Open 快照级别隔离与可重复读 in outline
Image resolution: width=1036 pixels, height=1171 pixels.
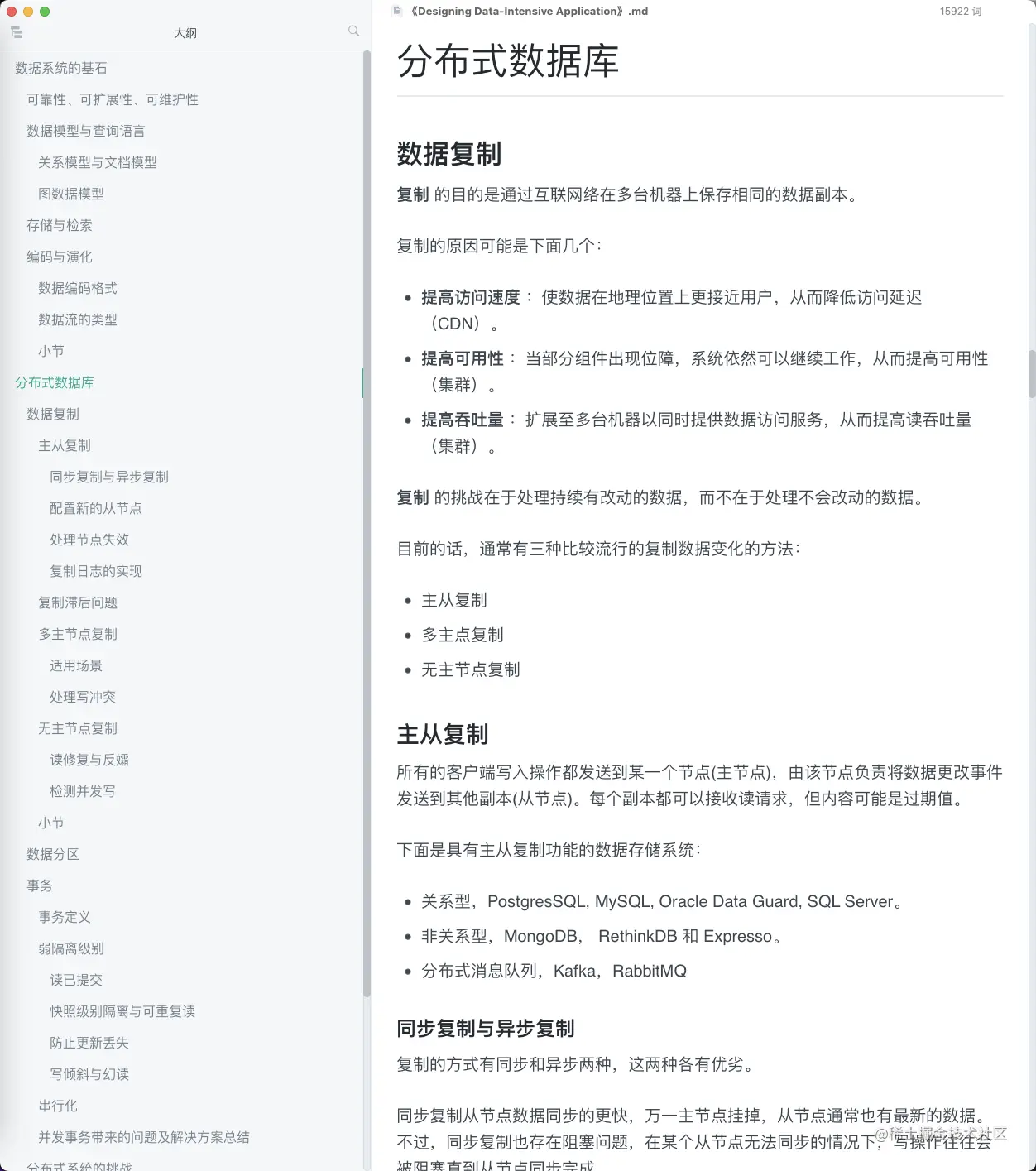[x=122, y=1011]
